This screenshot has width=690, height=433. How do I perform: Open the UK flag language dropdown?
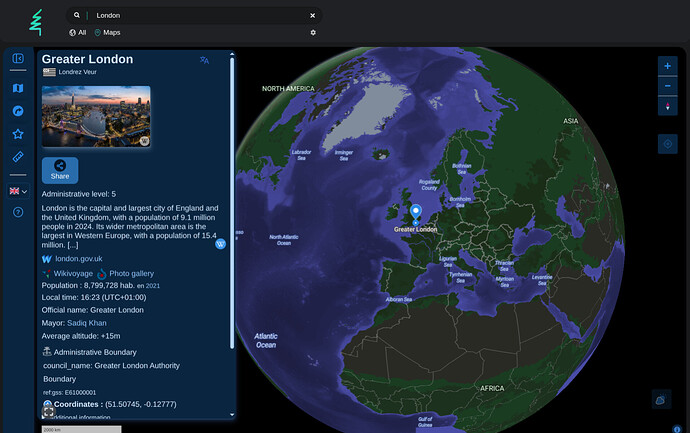18,191
